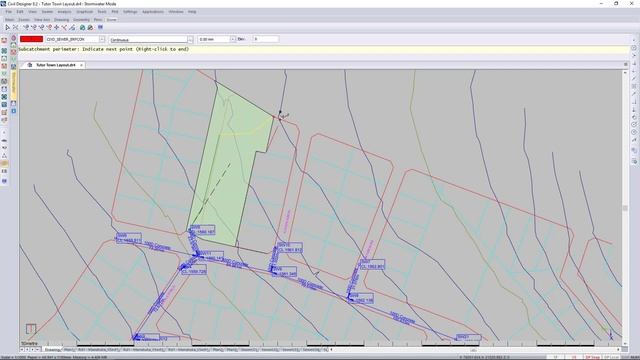640x360 pixels.
Task: Open the Graphical menu
Action: pyautogui.click(x=84, y=12)
